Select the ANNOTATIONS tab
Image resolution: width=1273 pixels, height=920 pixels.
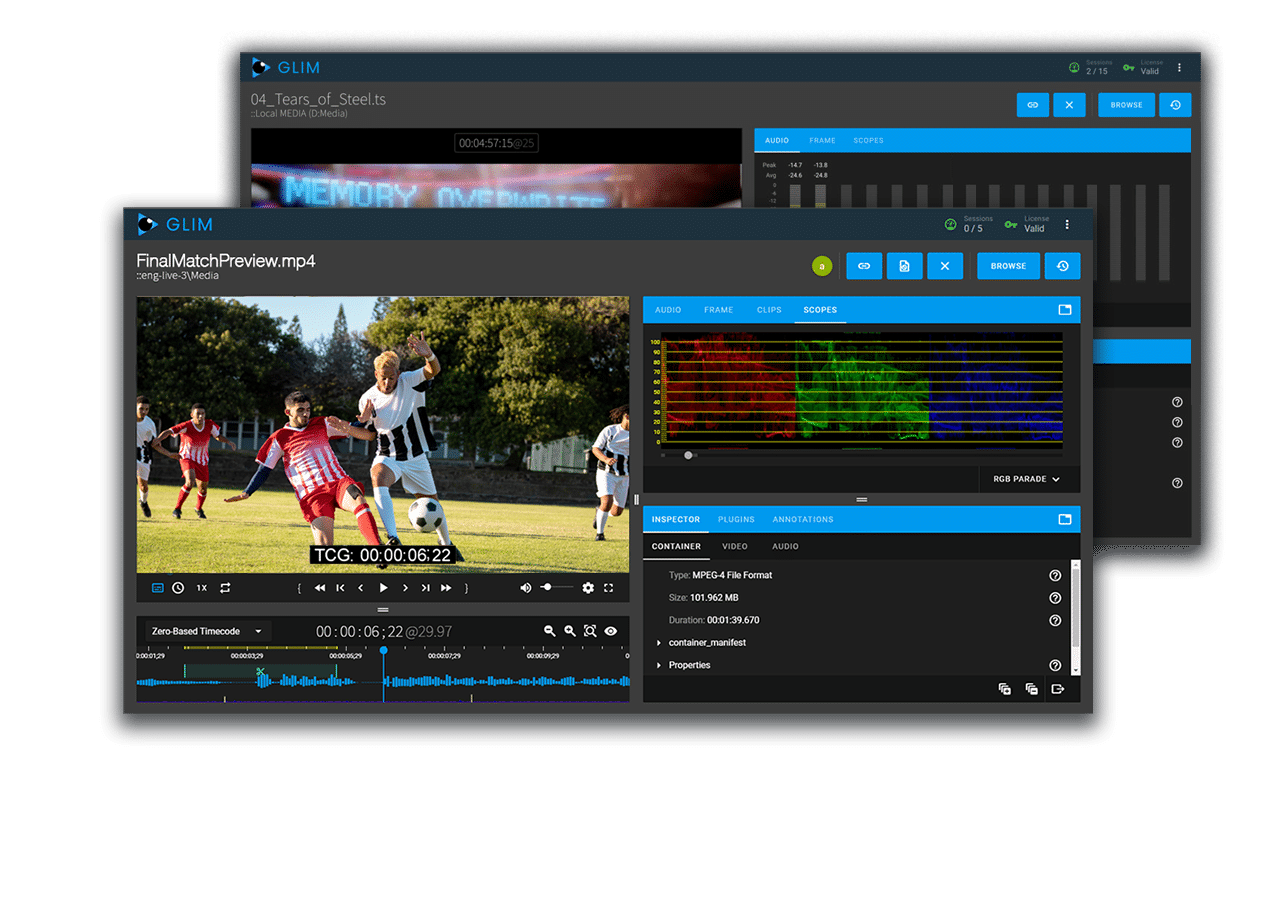803,519
